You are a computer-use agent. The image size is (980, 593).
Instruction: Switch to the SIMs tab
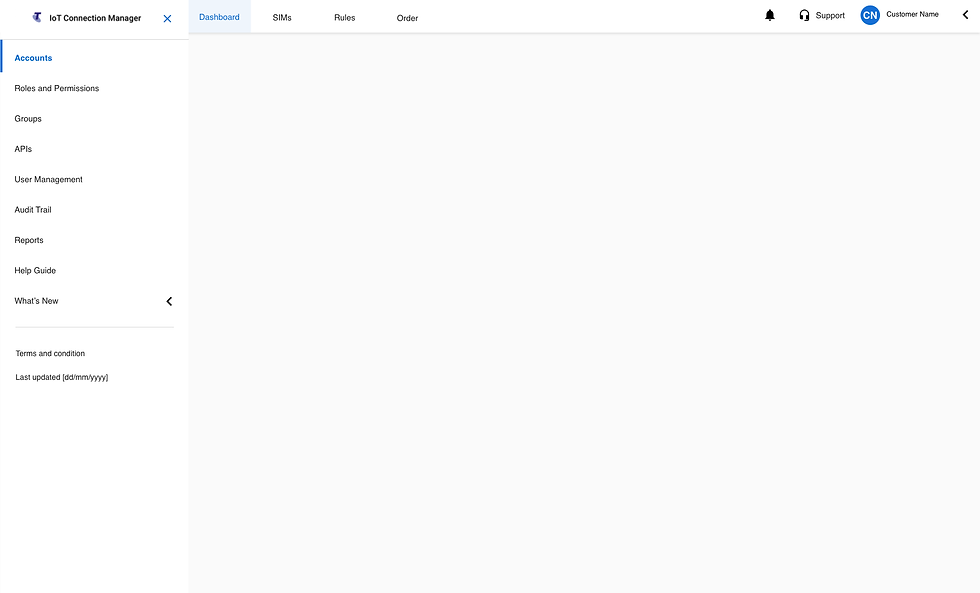click(282, 17)
